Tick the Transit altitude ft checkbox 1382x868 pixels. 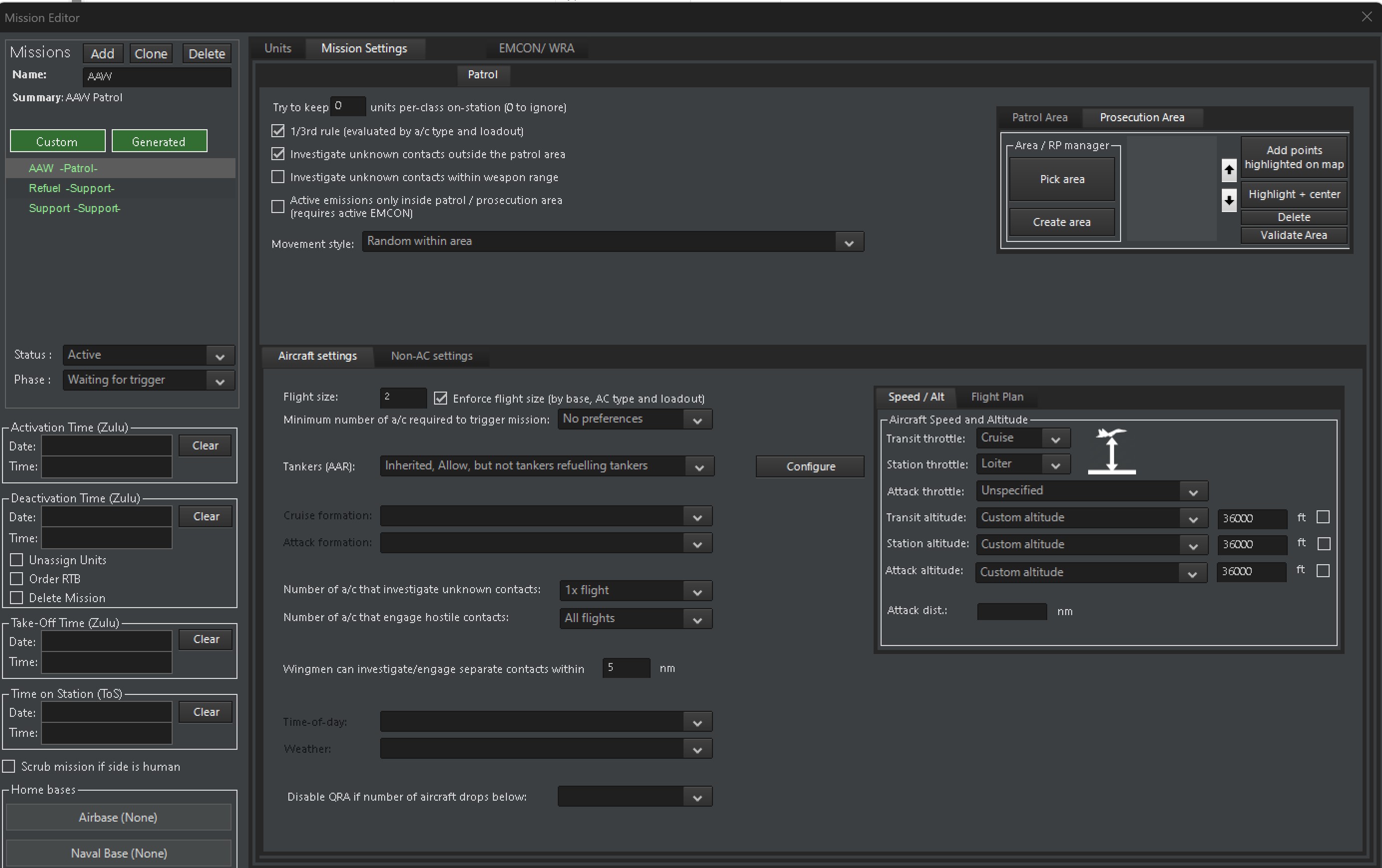click(x=1323, y=517)
